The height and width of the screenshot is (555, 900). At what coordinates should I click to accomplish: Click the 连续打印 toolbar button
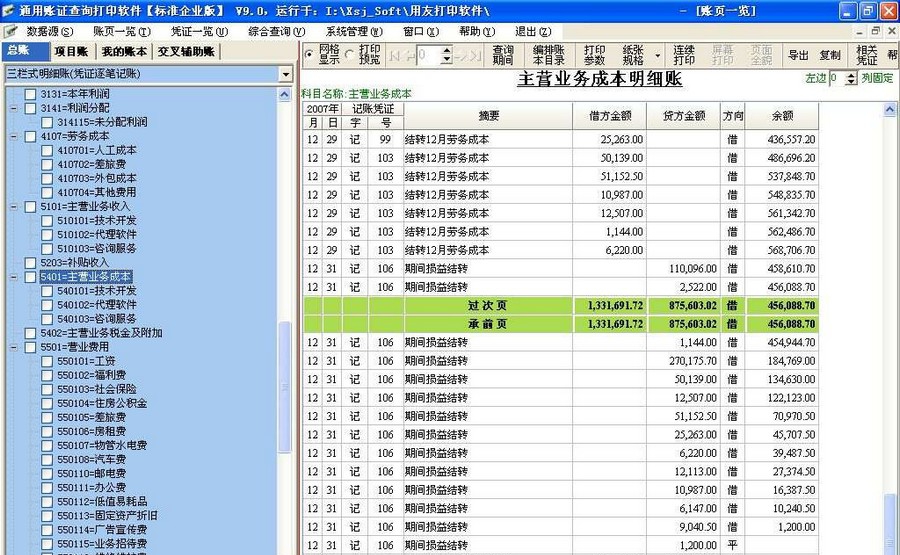pos(684,55)
